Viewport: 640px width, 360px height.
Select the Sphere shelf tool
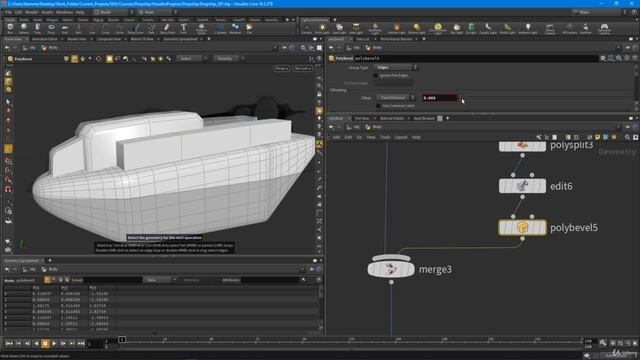click(24, 28)
